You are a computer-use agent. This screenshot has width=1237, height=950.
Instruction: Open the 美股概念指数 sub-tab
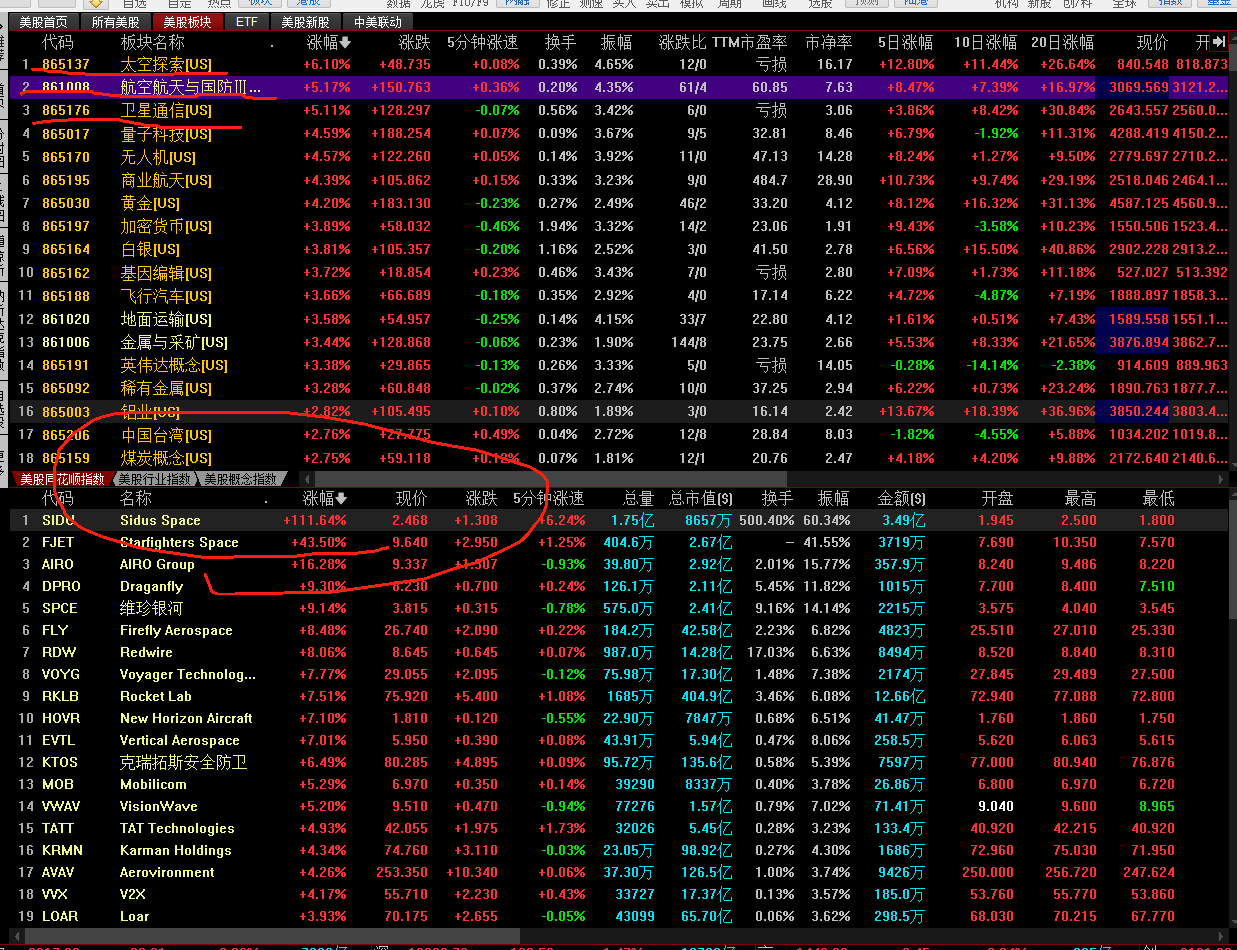[x=241, y=479]
